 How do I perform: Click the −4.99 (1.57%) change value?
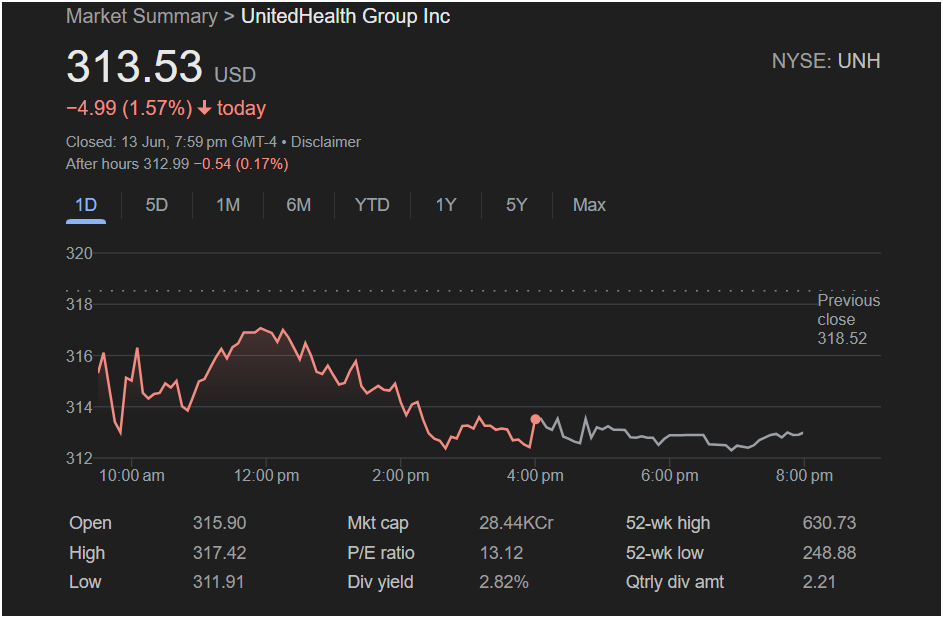129,108
